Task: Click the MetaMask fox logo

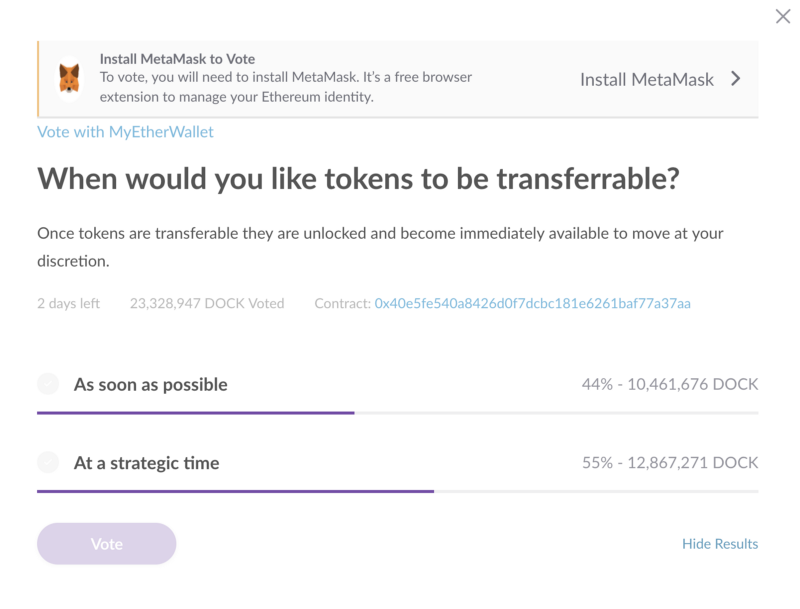Action: [x=69, y=79]
